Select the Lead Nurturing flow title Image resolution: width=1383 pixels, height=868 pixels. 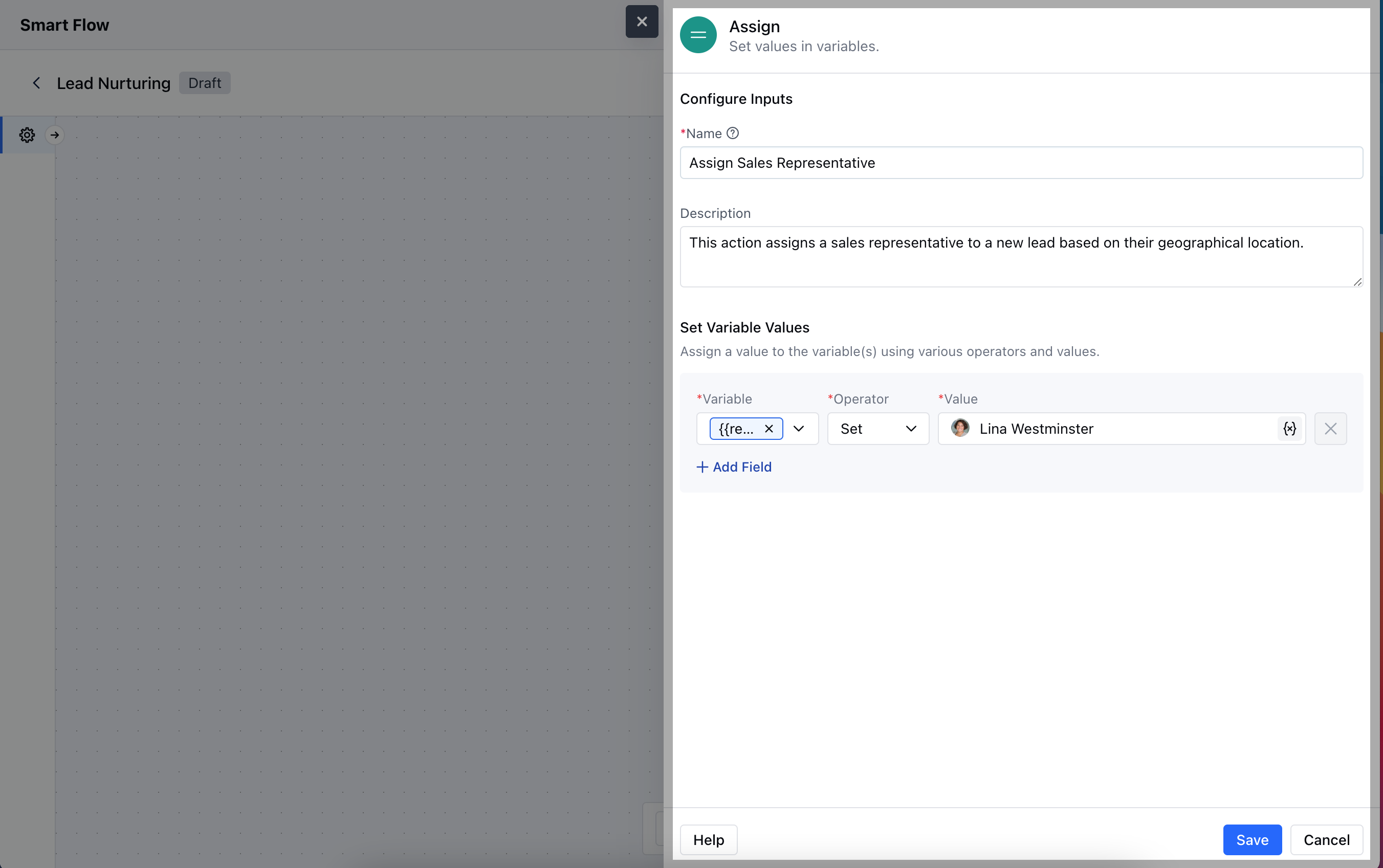pyautogui.click(x=113, y=83)
